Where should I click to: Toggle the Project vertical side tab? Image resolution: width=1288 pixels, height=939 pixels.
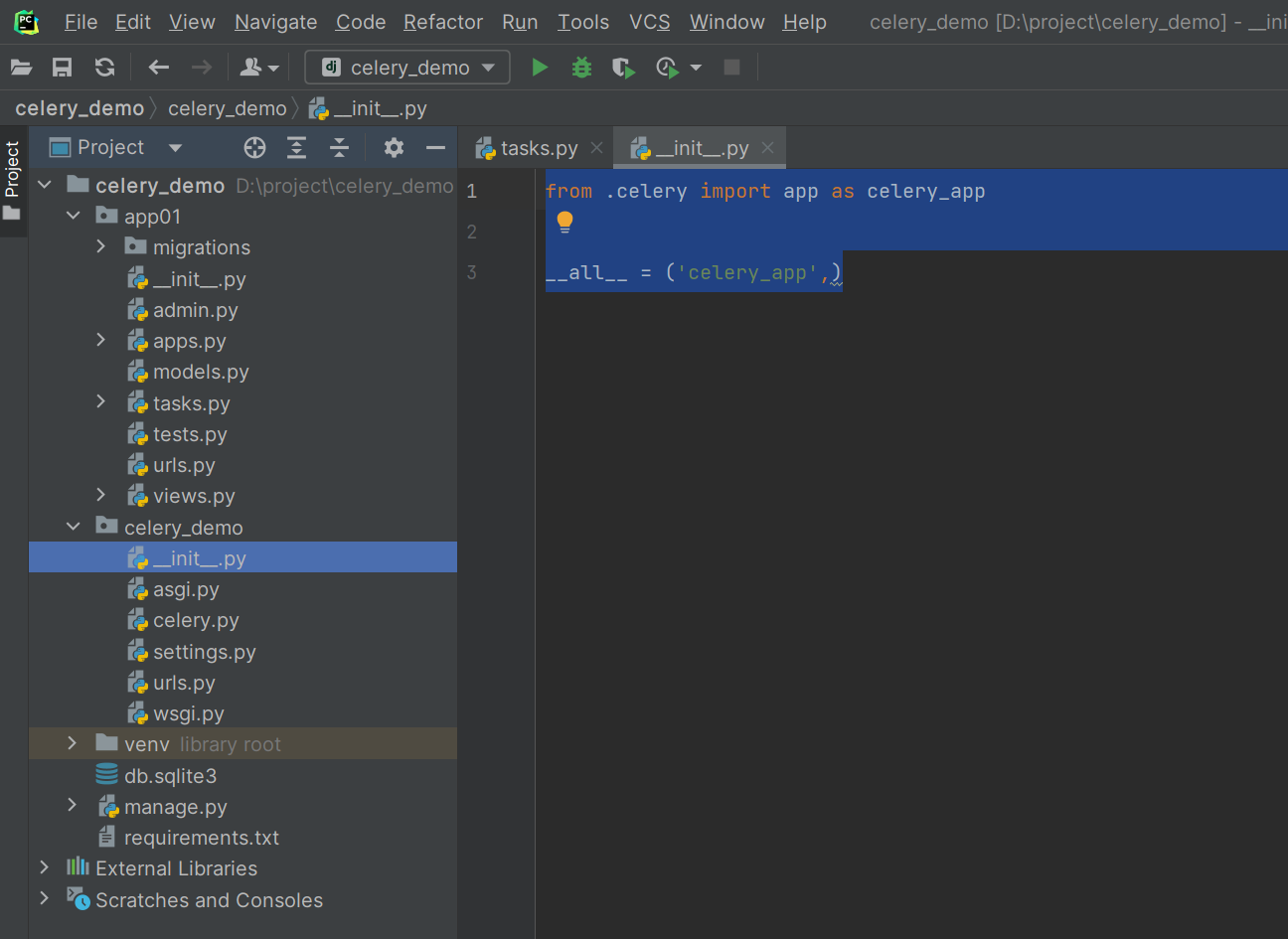pos(12,169)
